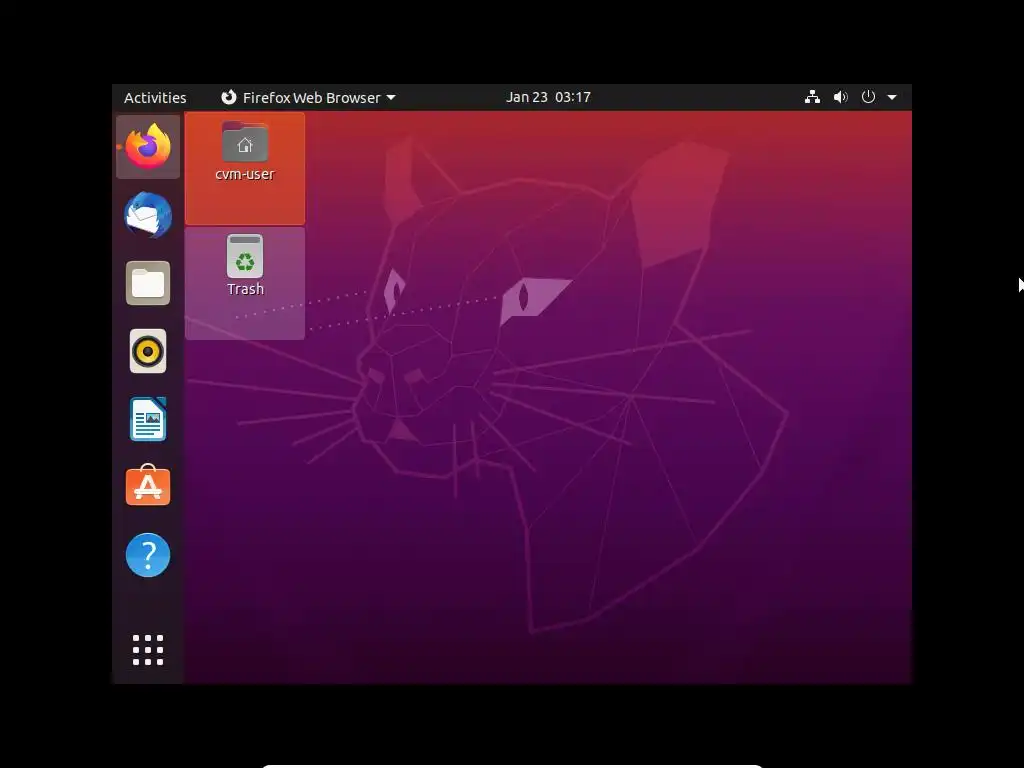The width and height of the screenshot is (1024, 768).
Task: Open the Files manager dock icon
Action: 148,283
